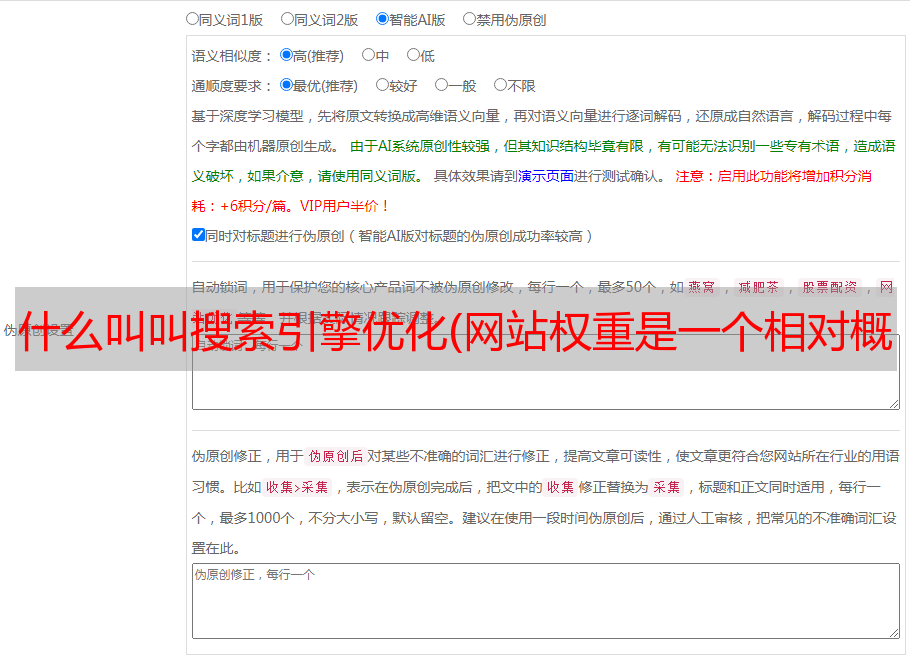Click the 伪原创后 highlighted tag
The image size is (911, 658).
(336, 456)
